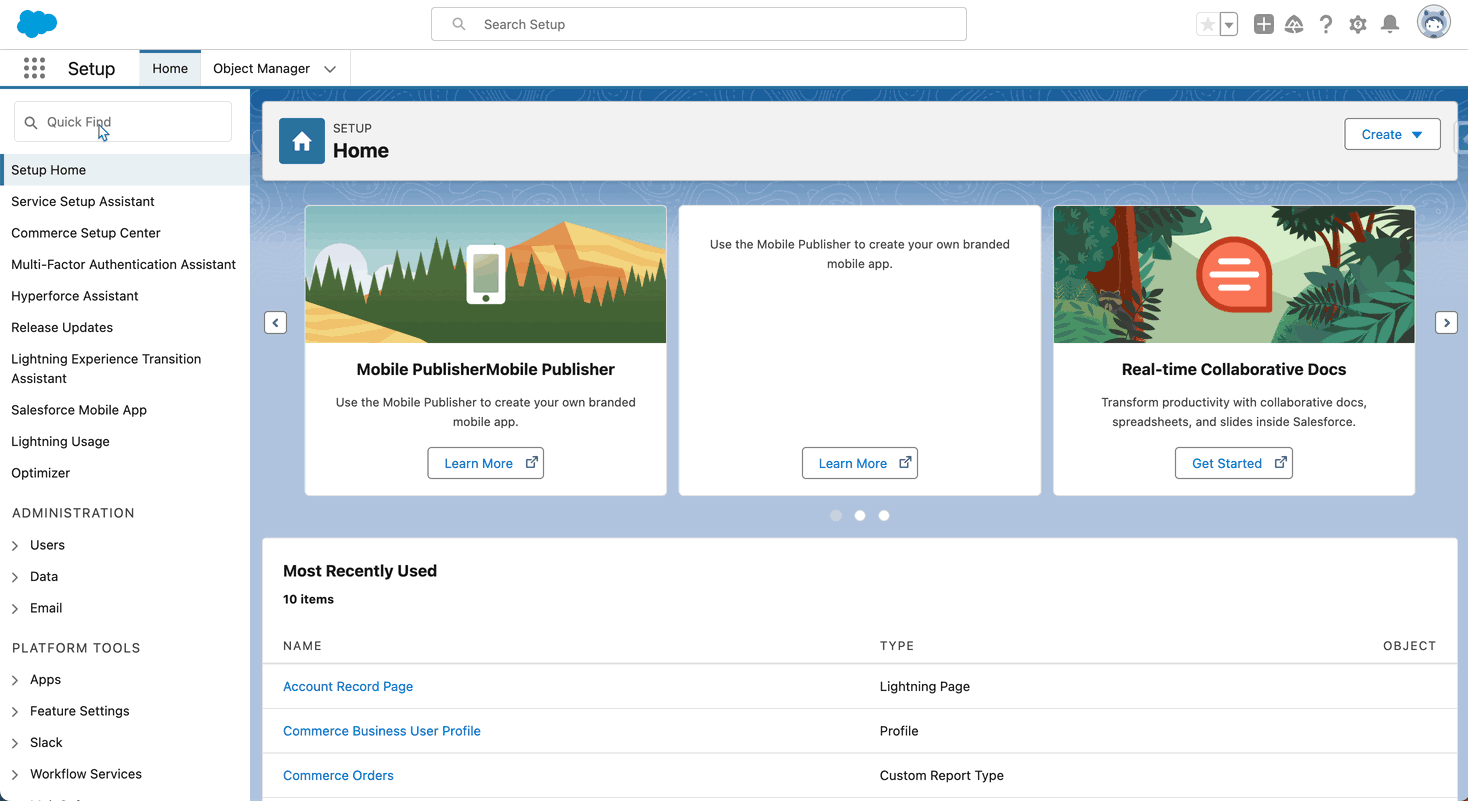Click Learn More under Mobile Publisher heading
The image size is (1468, 801).
pos(486,463)
